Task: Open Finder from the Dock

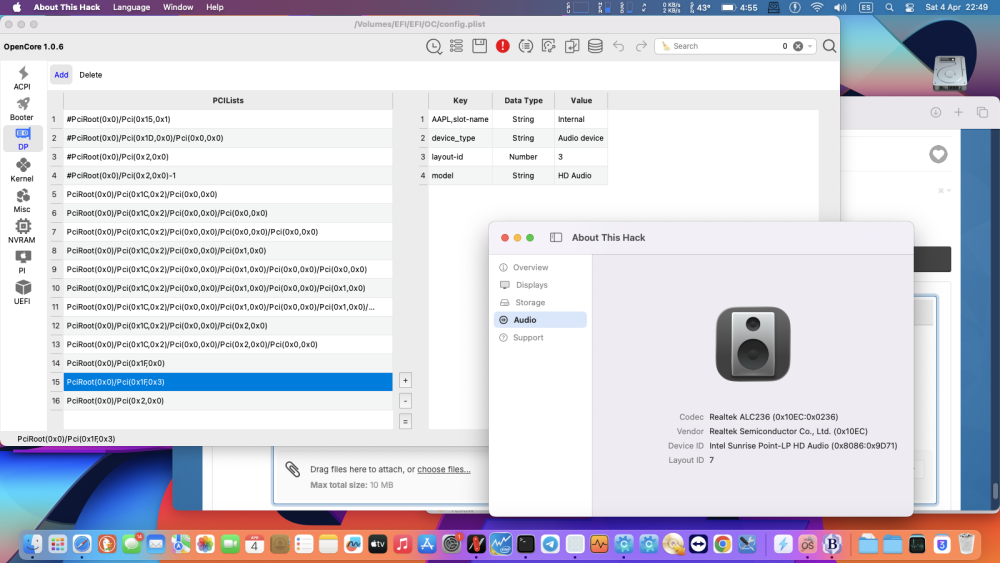Action: click(33, 544)
